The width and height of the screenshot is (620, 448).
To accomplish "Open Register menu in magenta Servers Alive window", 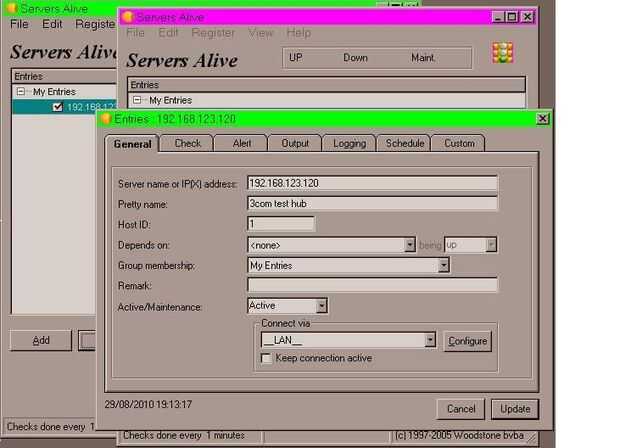I will click(213, 33).
